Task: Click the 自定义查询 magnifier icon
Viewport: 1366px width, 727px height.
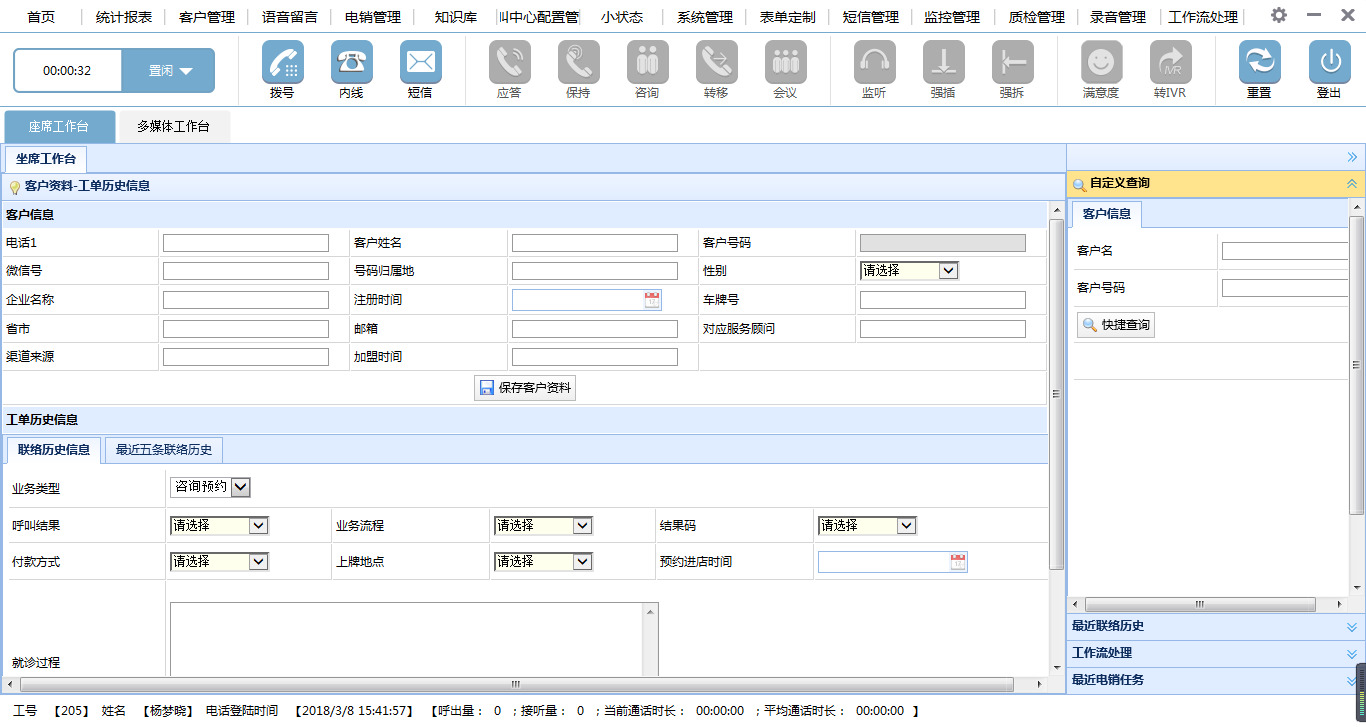Action: (1079, 184)
